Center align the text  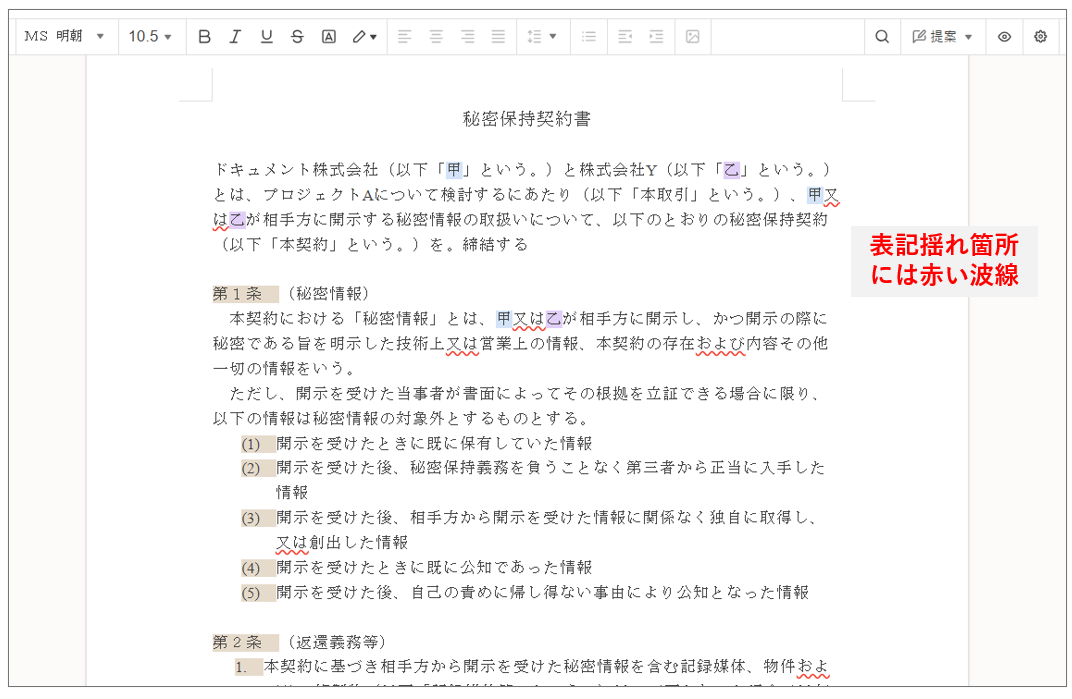[x=436, y=37]
